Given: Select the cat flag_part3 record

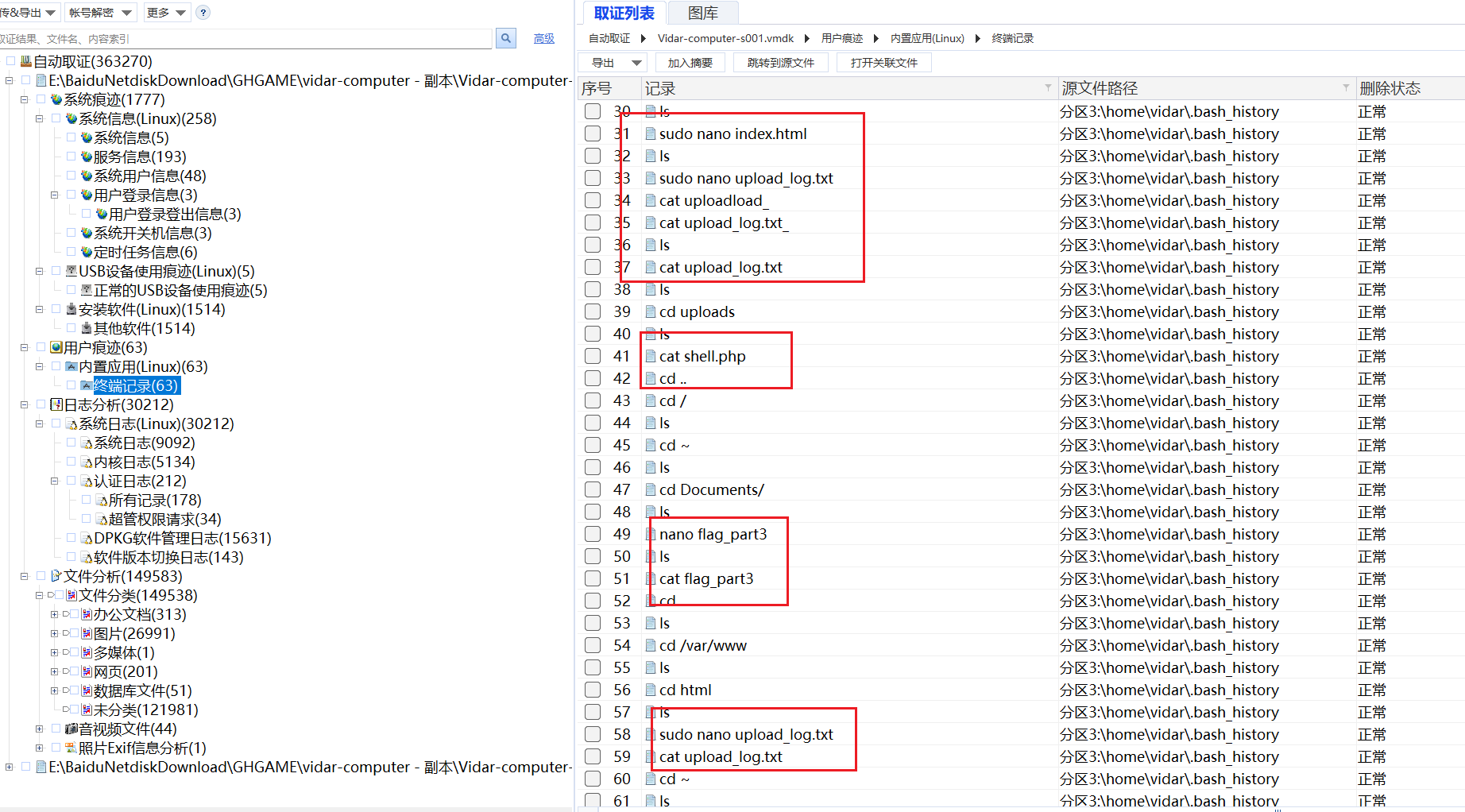Looking at the screenshot, I should tap(706, 578).
